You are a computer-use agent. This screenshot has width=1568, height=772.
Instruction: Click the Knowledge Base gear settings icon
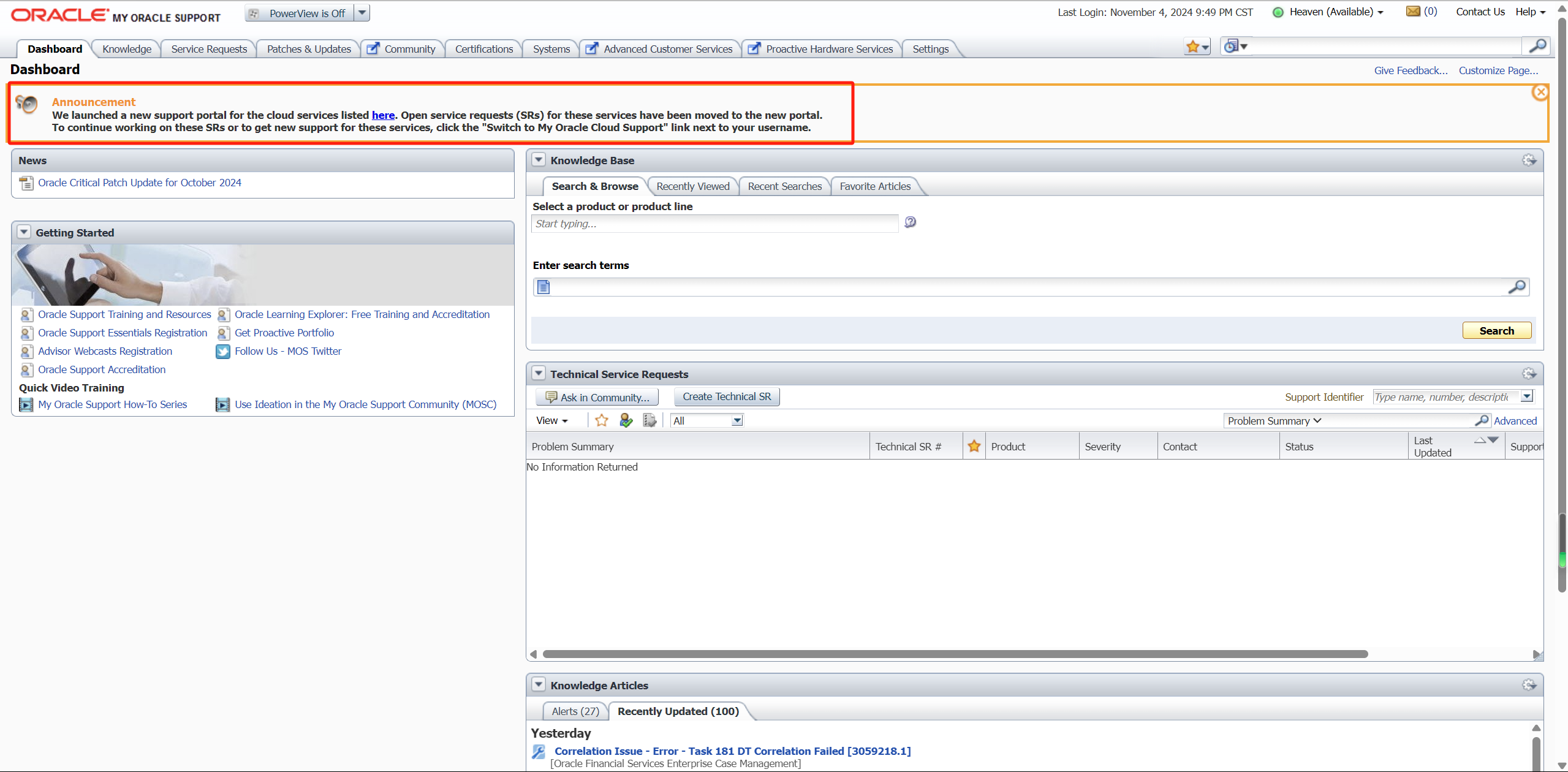[1529, 161]
